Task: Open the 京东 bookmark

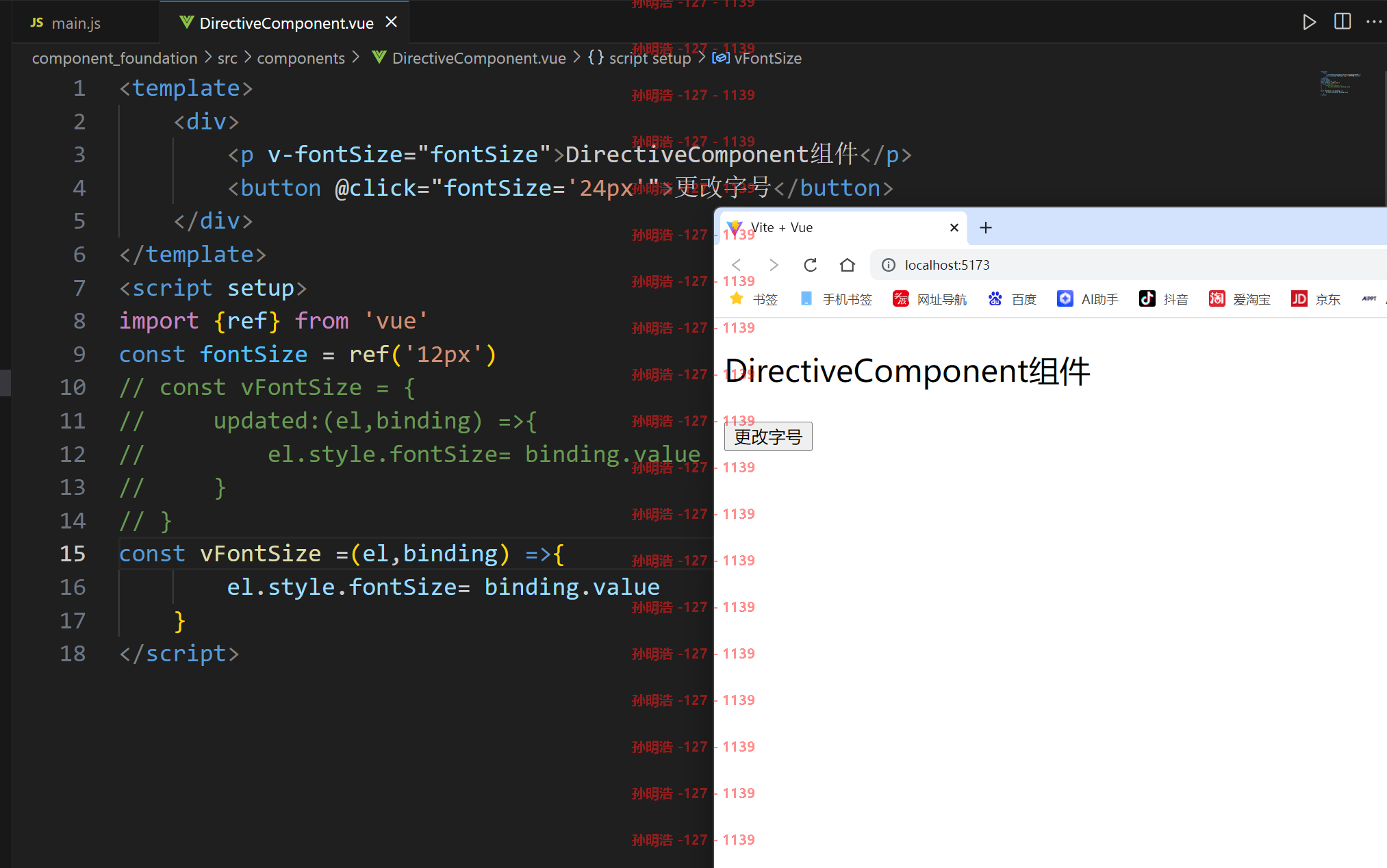Action: click(x=1316, y=299)
